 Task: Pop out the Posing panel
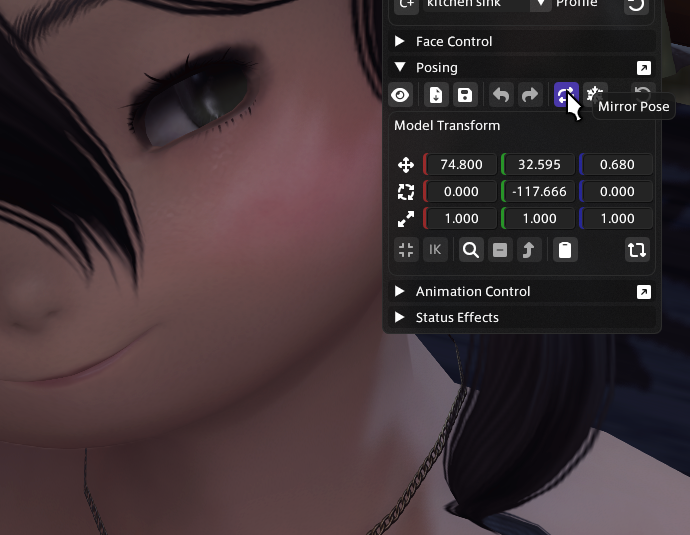click(x=644, y=68)
